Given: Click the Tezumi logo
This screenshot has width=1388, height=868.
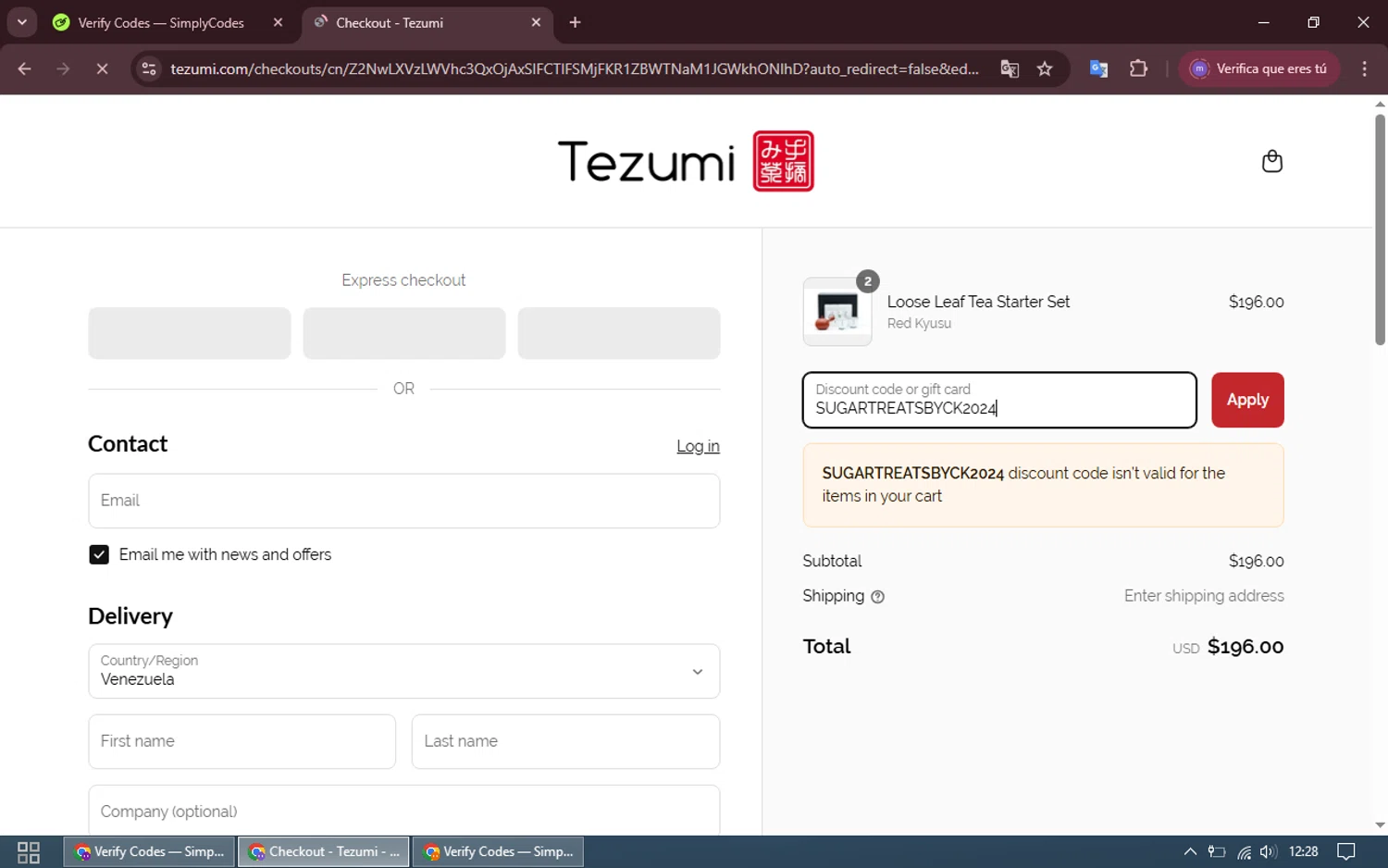Looking at the screenshot, I should (x=686, y=161).
